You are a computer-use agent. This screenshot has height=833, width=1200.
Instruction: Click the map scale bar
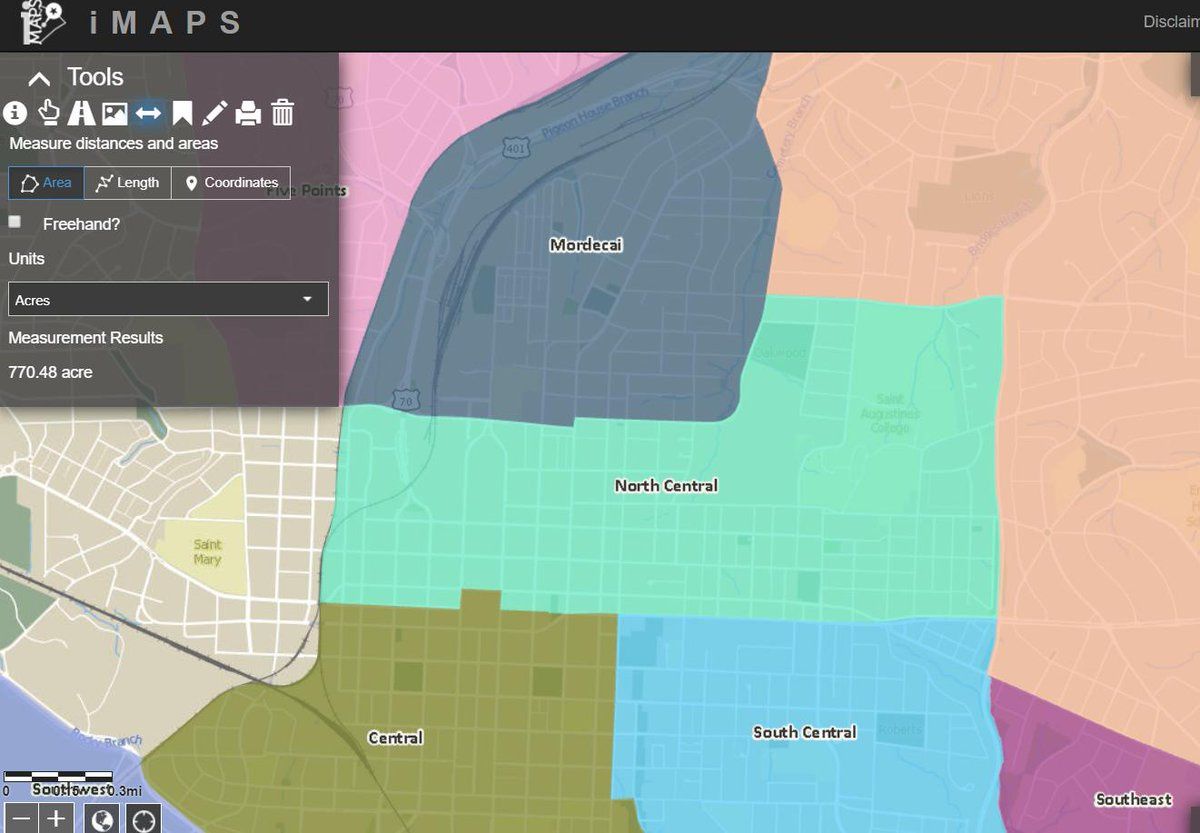pos(58,777)
